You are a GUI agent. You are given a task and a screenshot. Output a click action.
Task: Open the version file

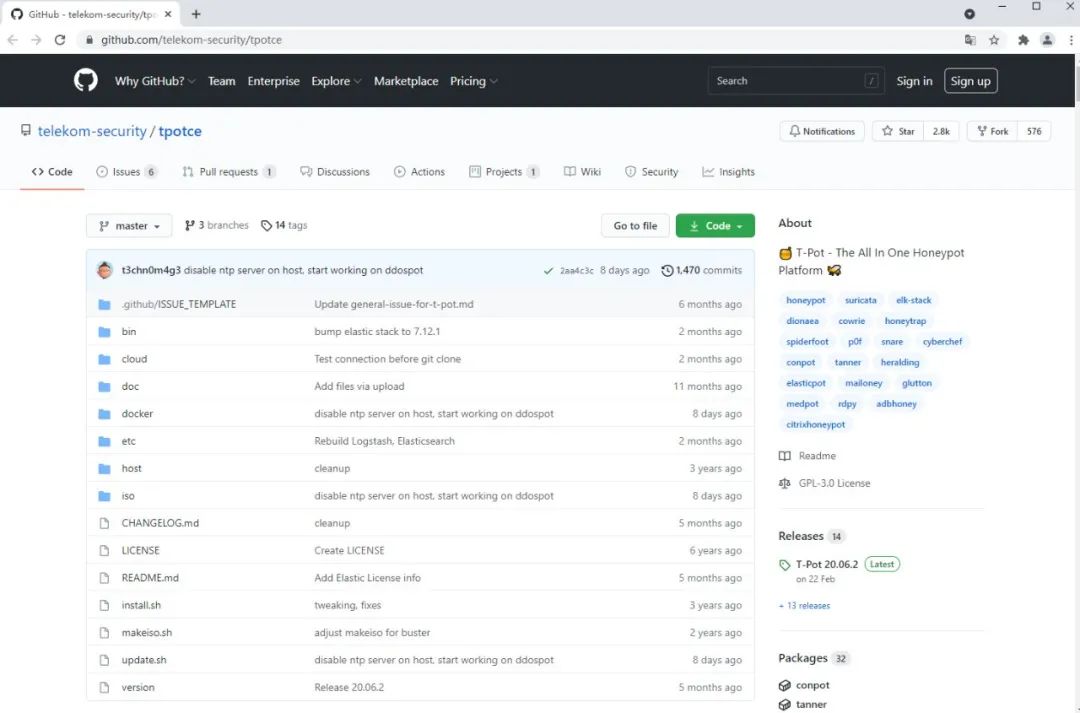click(x=138, y=687)
